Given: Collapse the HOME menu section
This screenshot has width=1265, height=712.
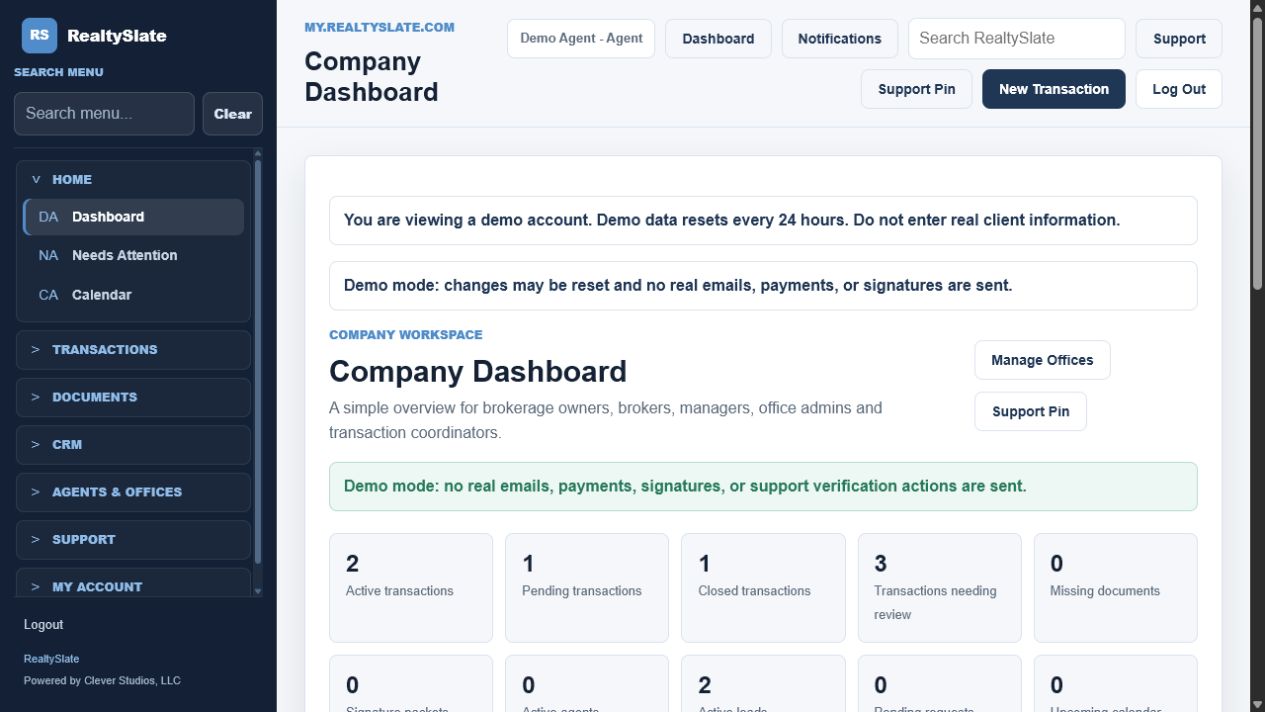Looking at the screenshot, I should pyautogui.click(x=133, y=179).
